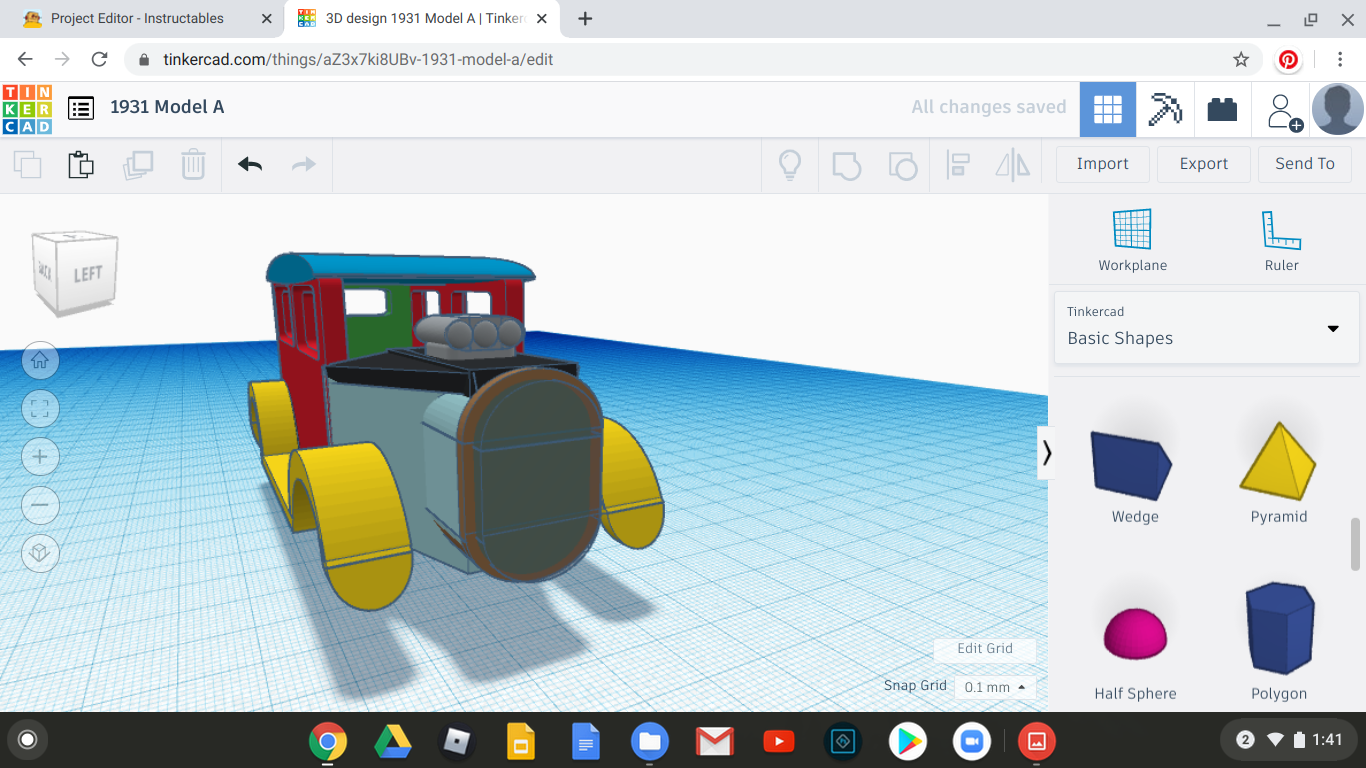Select the Group tool in the toolbar
The height and width of the screenshot is (768, 1366).
point(846,164)
